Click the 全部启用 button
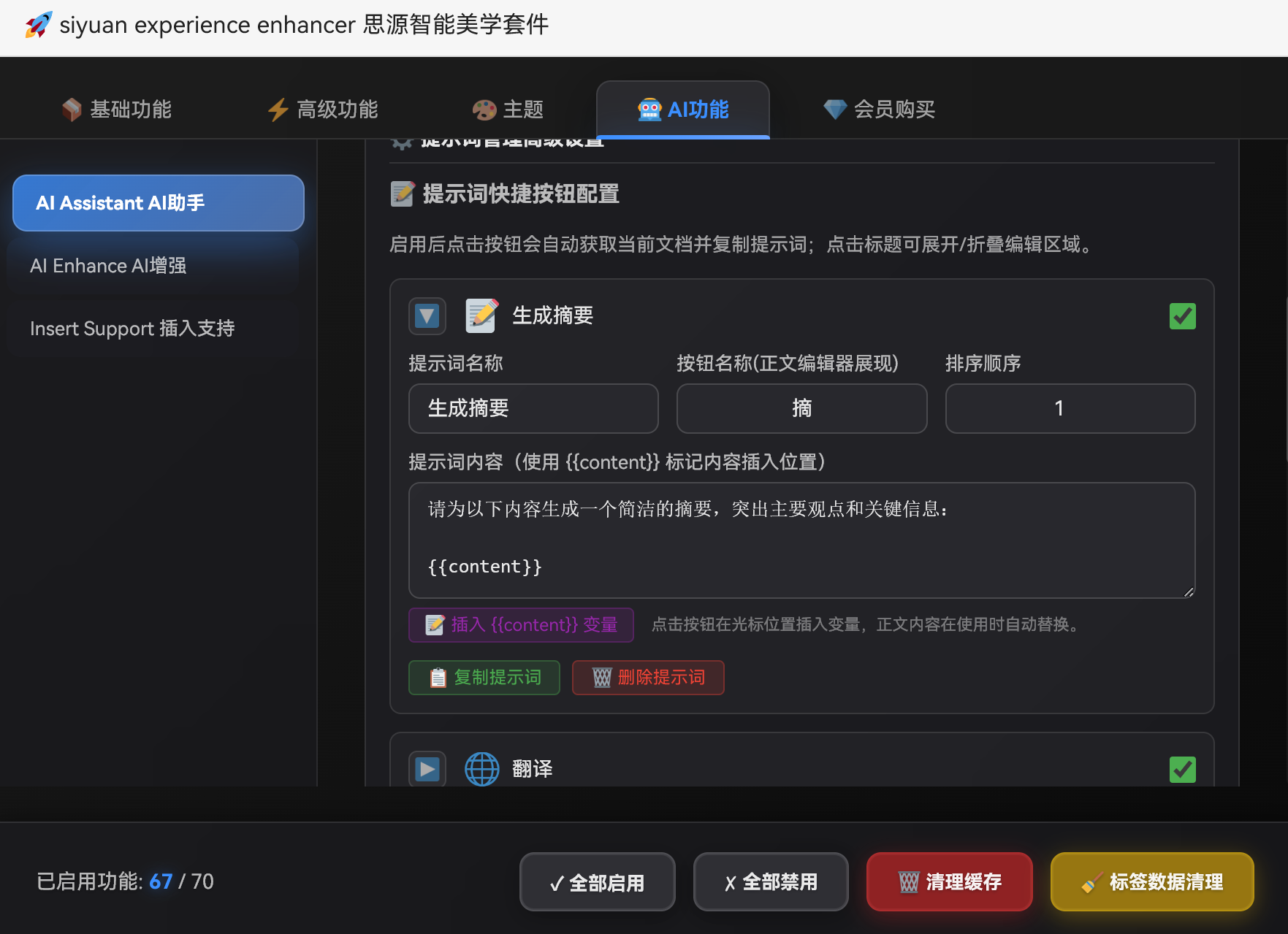This screenshot has width=1288, height=934. click(597, 882)
